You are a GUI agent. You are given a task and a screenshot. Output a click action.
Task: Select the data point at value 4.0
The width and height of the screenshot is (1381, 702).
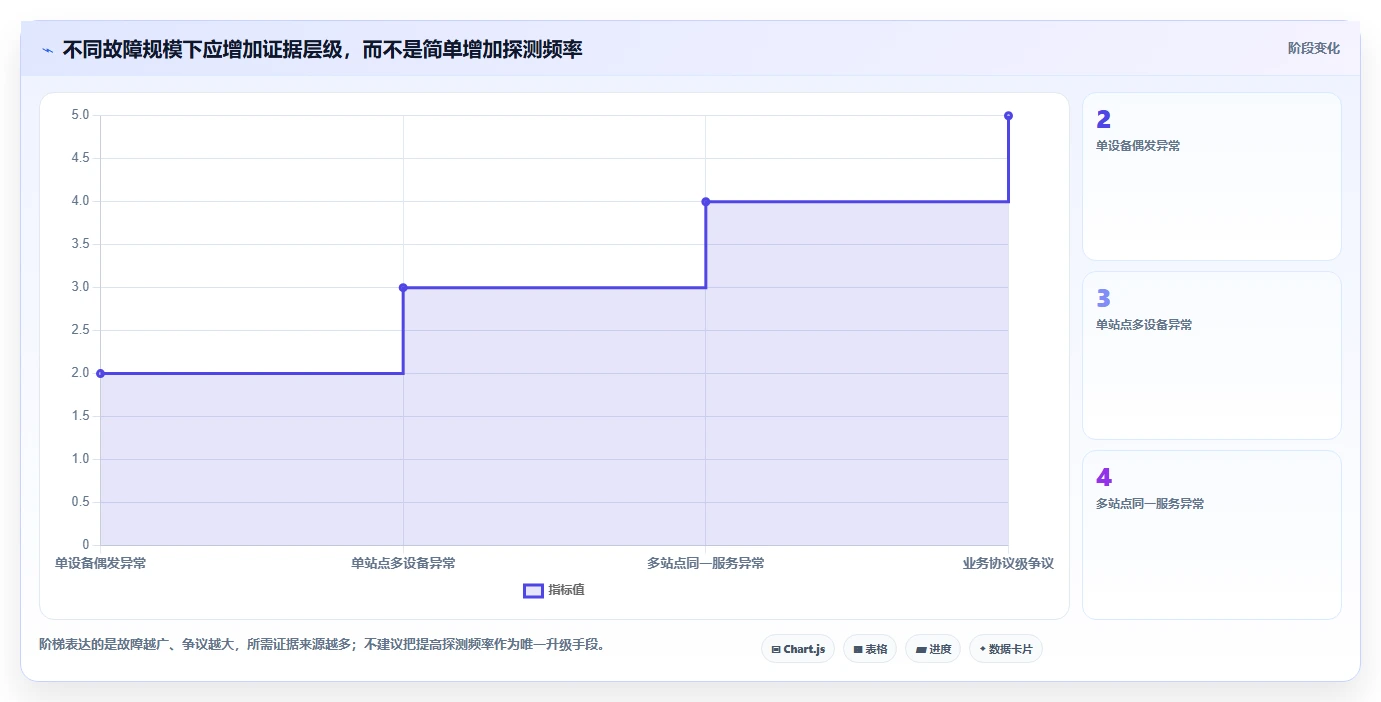click(706, 201)
